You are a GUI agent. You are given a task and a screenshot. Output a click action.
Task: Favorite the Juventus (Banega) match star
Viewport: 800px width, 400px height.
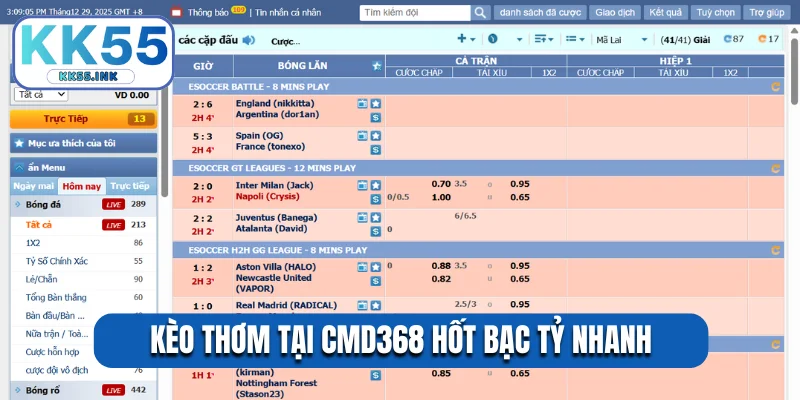point(376,218)
